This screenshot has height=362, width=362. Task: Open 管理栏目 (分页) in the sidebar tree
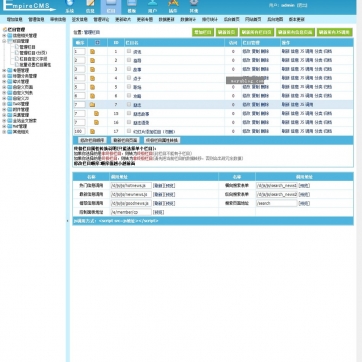(x=33, y=53)
